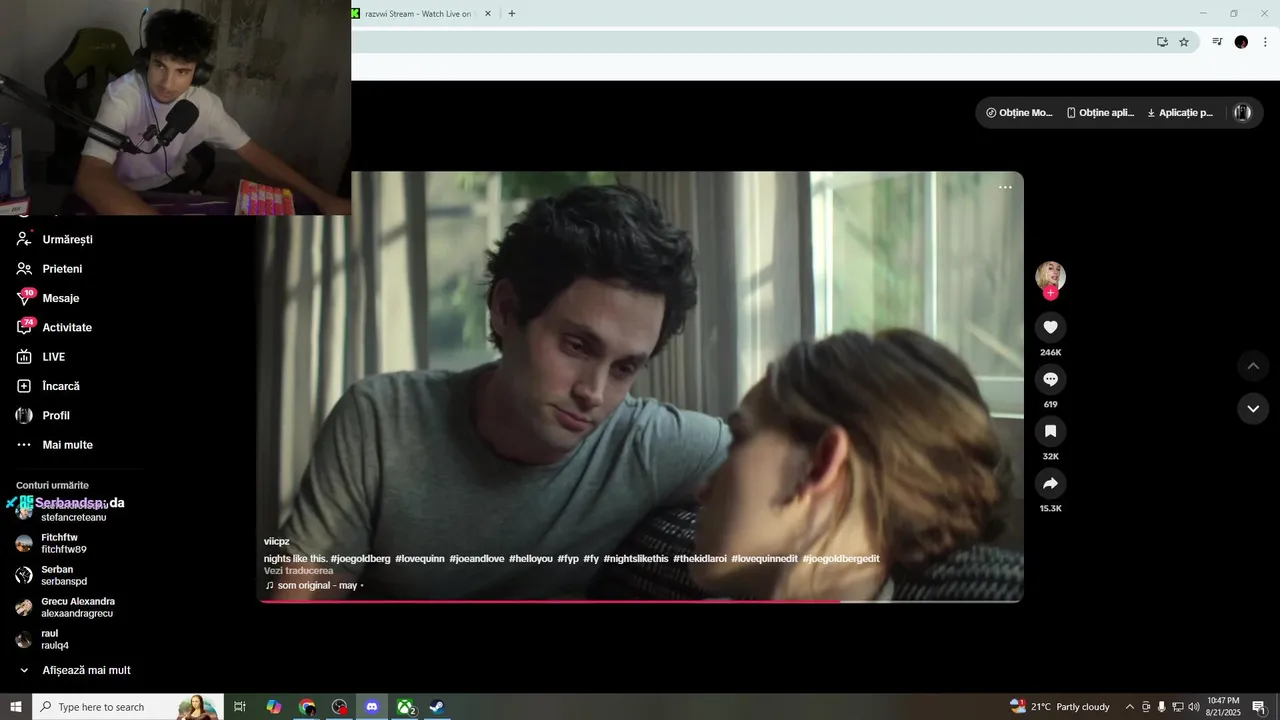Click Vezi traducerea to translate caption

[x=299, y=570]
